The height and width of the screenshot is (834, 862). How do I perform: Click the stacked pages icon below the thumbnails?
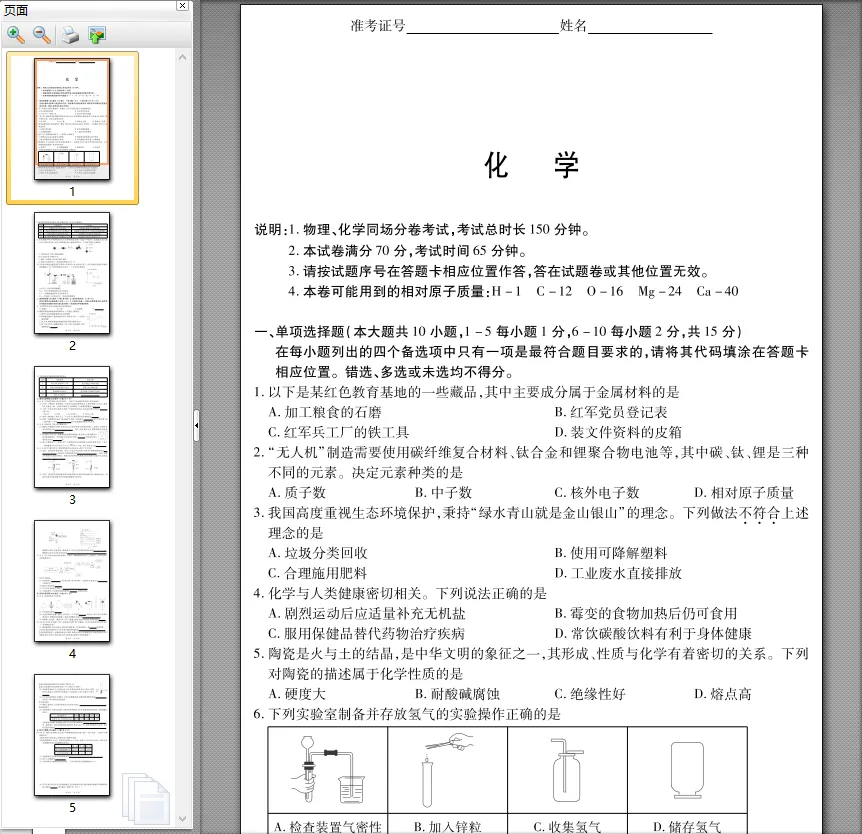click(146, 795)
